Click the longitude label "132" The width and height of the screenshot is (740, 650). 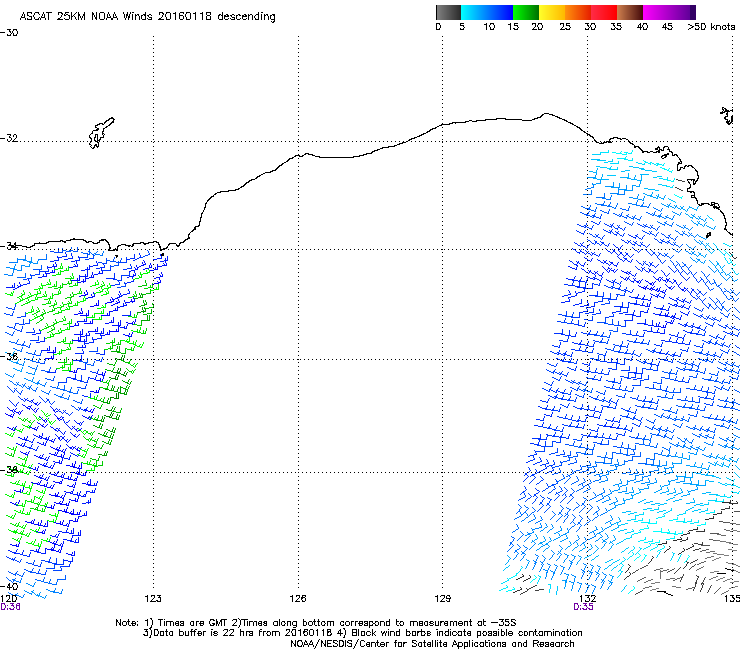point(587,599)
